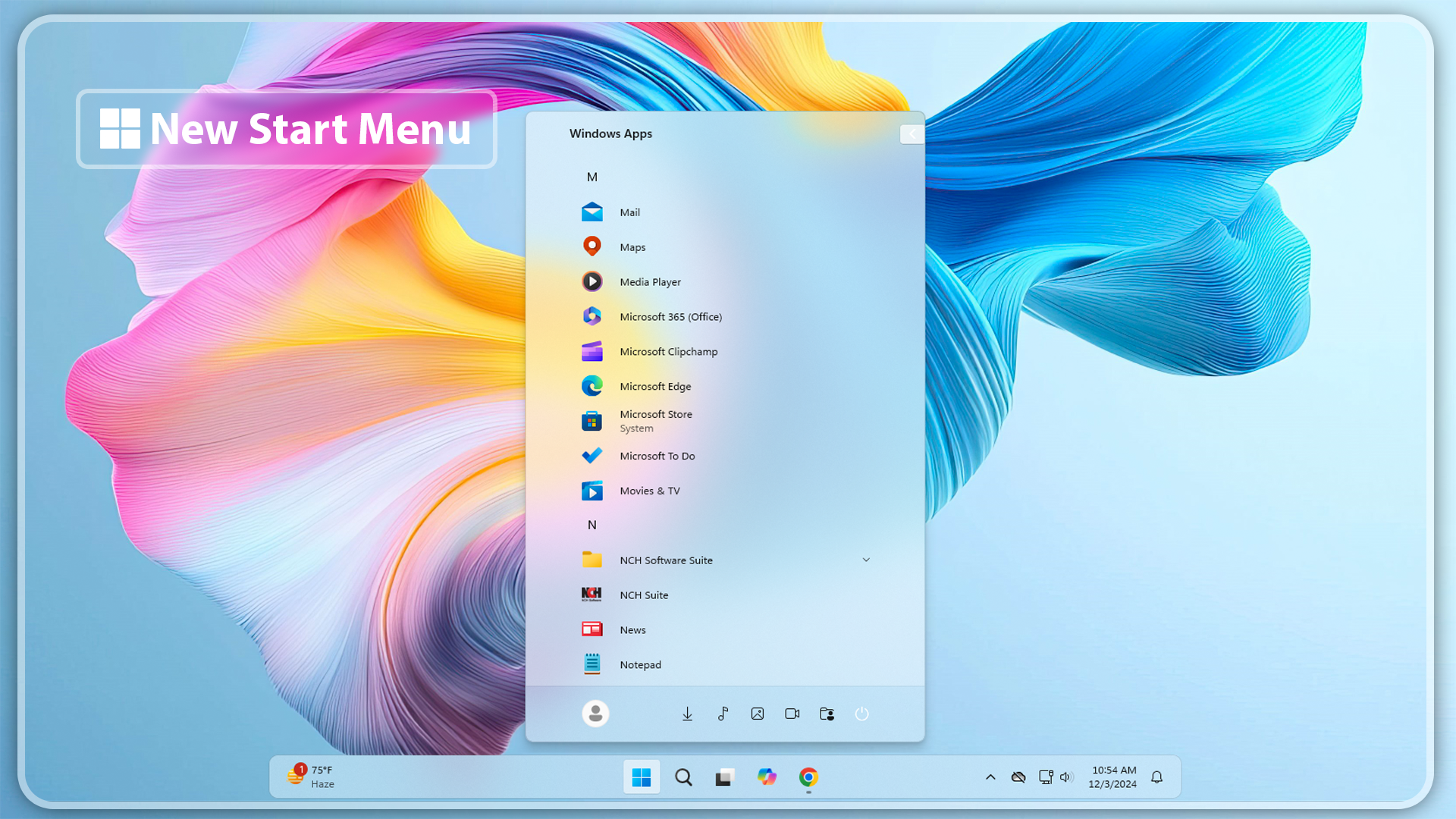Image resolution: width=1456 pixels, height=819 pixels.
Task: Click the OneDrive sync status tray icon
Action: pos(1018,777)
